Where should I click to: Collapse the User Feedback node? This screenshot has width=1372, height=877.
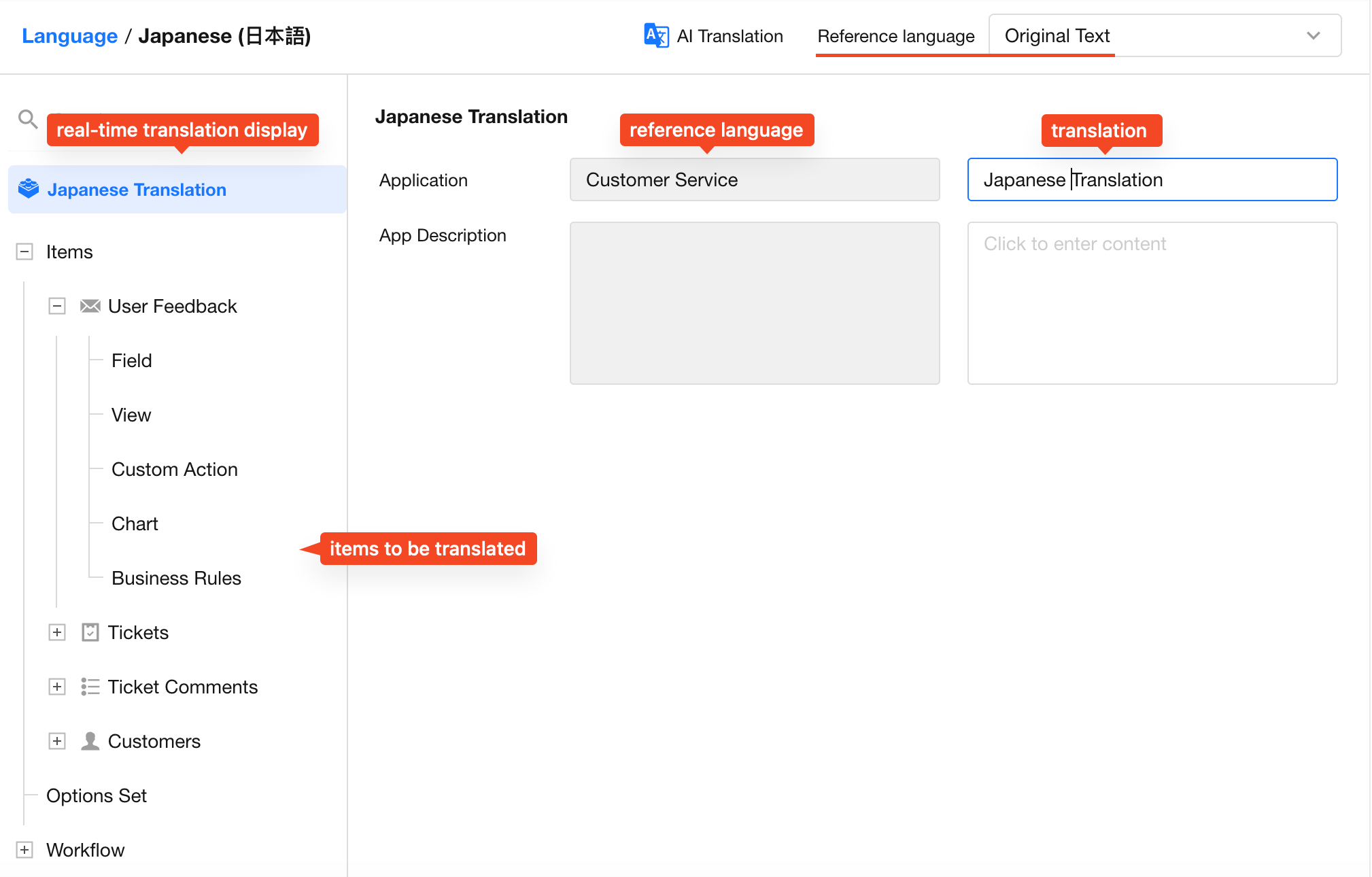tap(57, 306)
